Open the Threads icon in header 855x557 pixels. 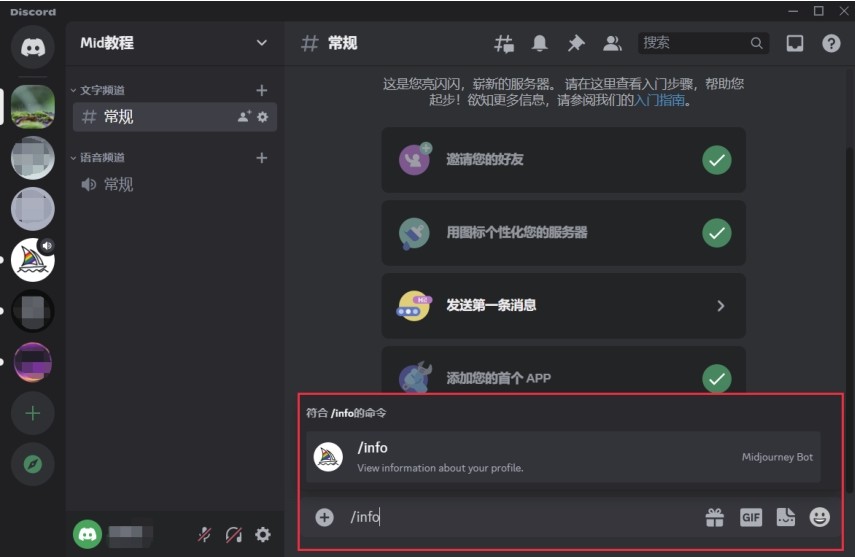504,43
